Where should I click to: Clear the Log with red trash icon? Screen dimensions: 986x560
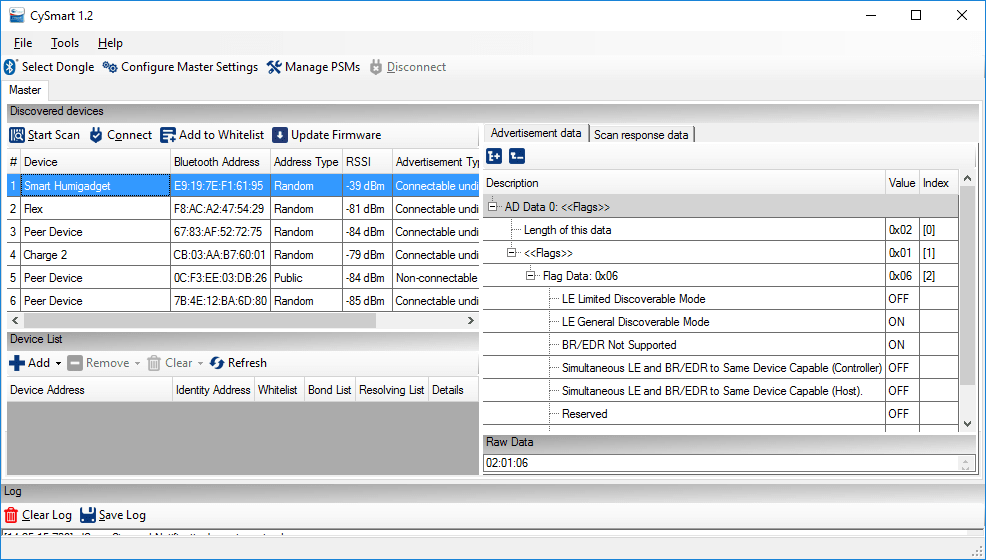(x=11, y=515)
